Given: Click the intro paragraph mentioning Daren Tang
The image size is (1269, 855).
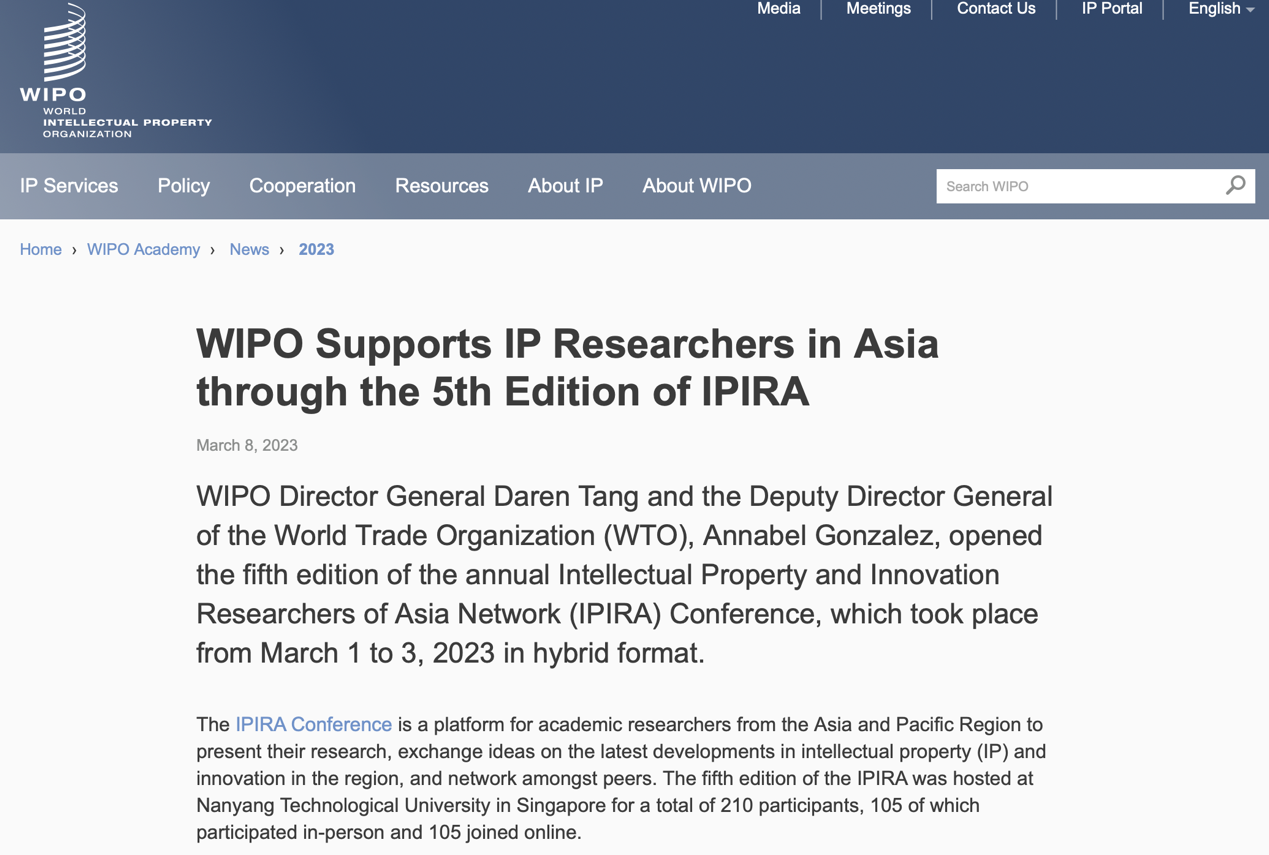Looking at the screenshot, I should 625,575.
